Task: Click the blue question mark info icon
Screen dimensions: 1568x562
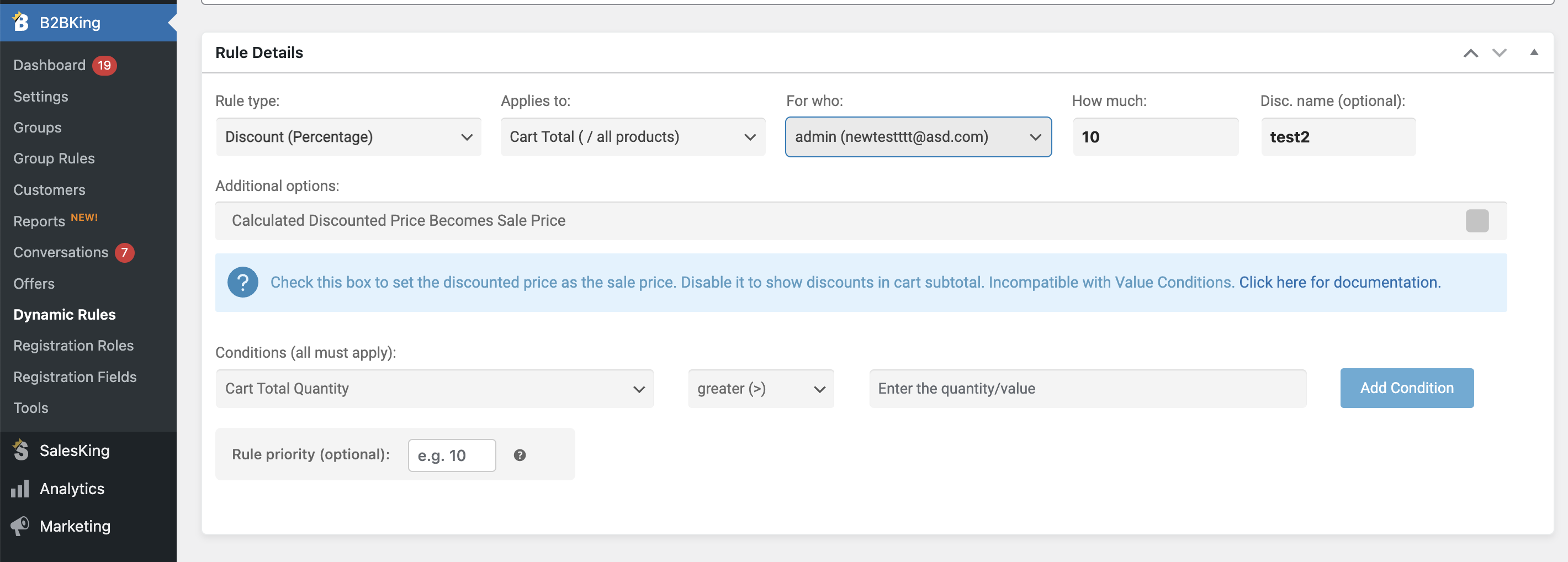Action: [243, 283]
